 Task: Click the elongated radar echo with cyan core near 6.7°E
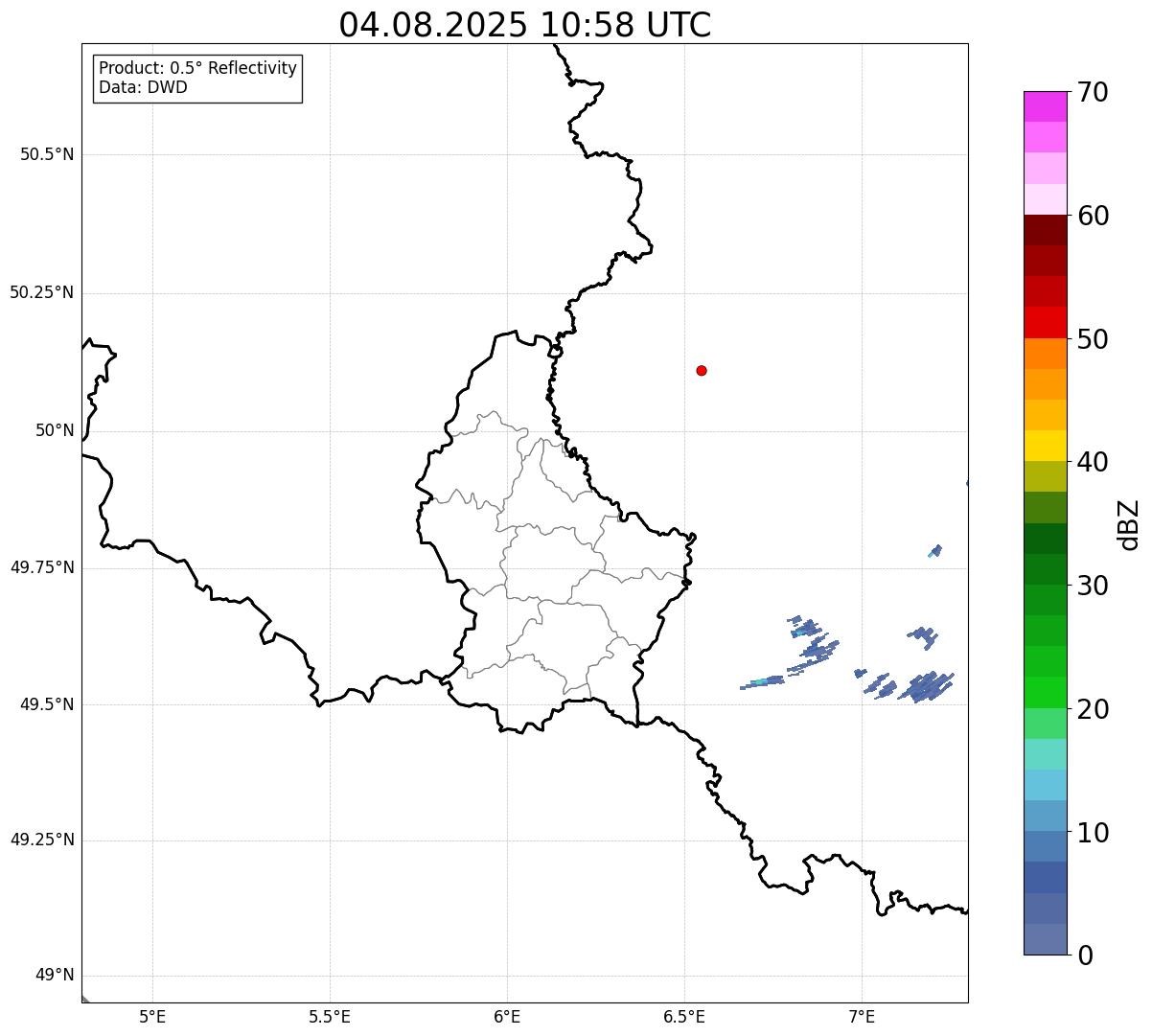tap(762, 682)
